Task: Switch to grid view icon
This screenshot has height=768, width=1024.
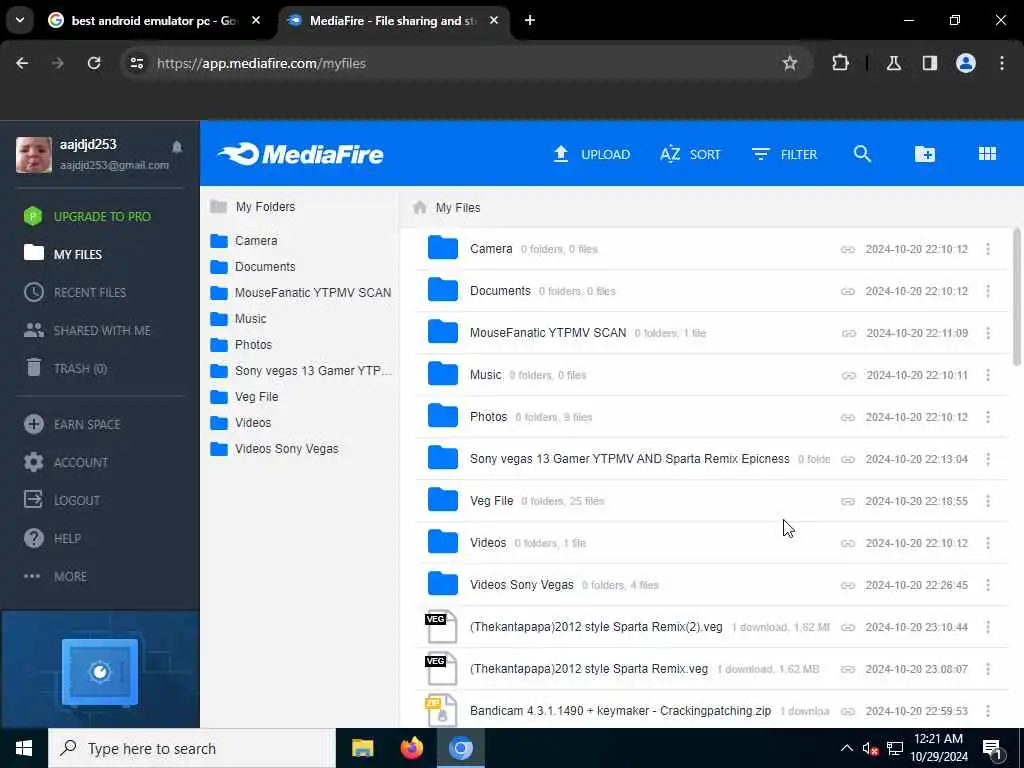Action: 987,153
